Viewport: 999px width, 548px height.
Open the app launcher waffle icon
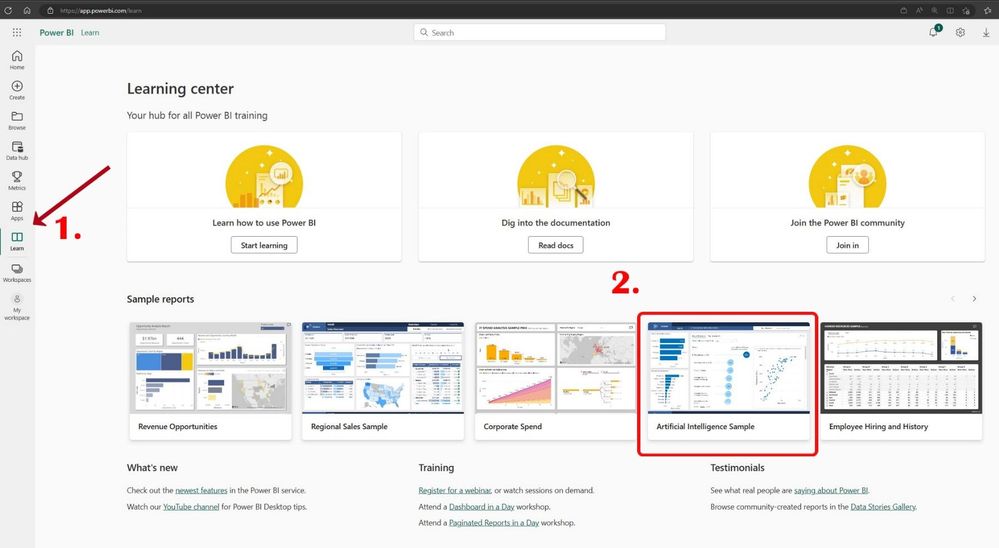click(x=17, y=32)
